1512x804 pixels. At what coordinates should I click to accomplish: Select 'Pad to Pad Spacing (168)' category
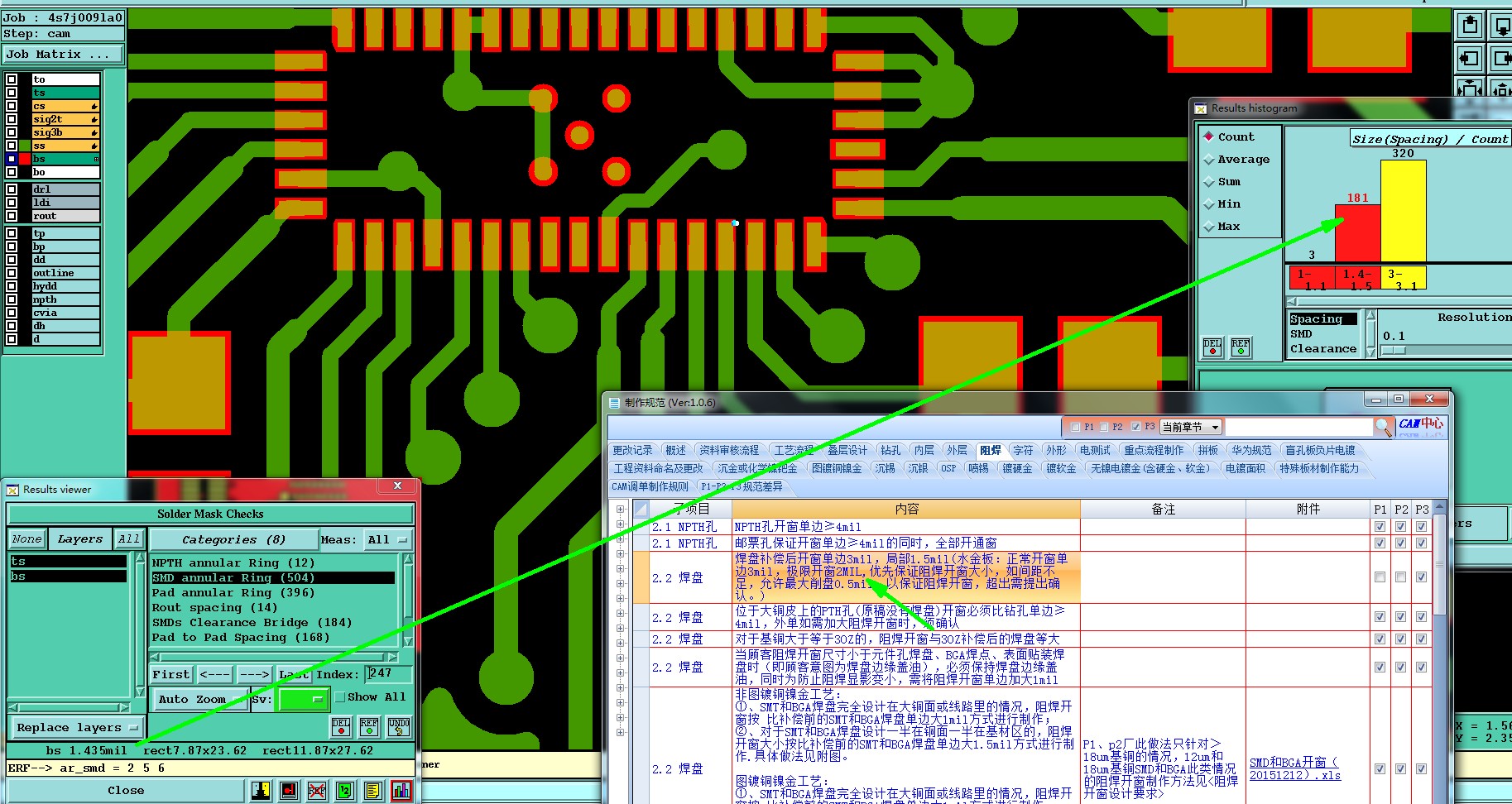point(241,638)
